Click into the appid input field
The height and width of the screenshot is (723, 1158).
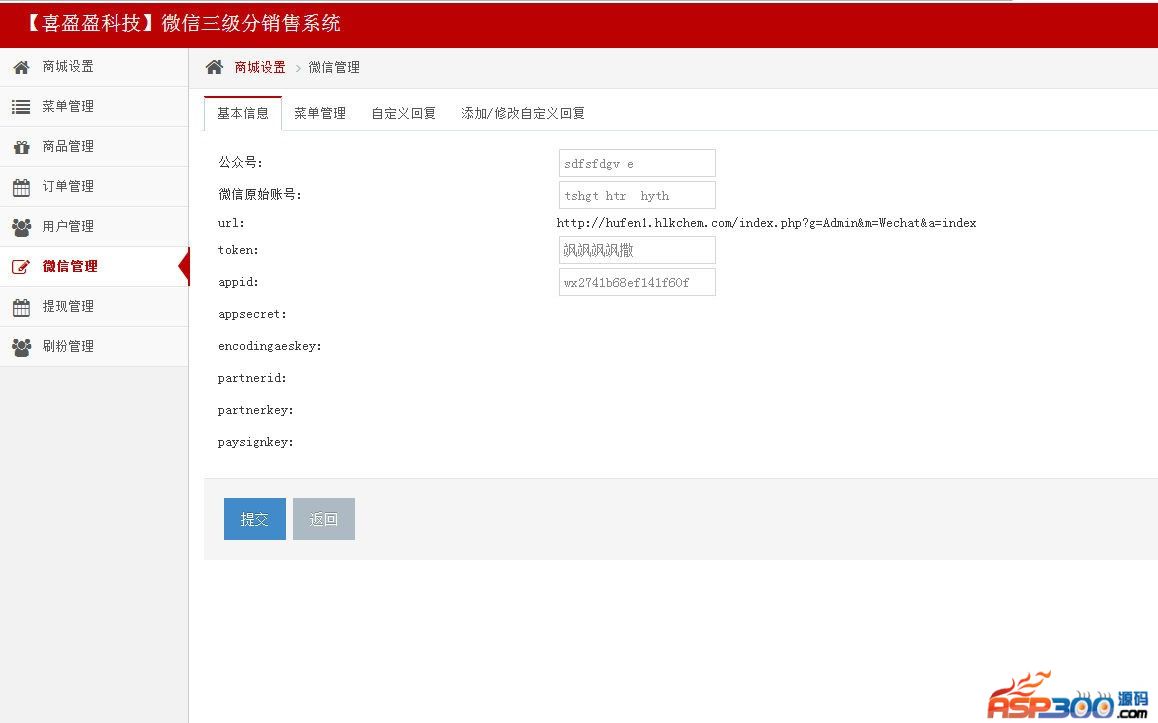pyautogui.click(x=637, y=282)
